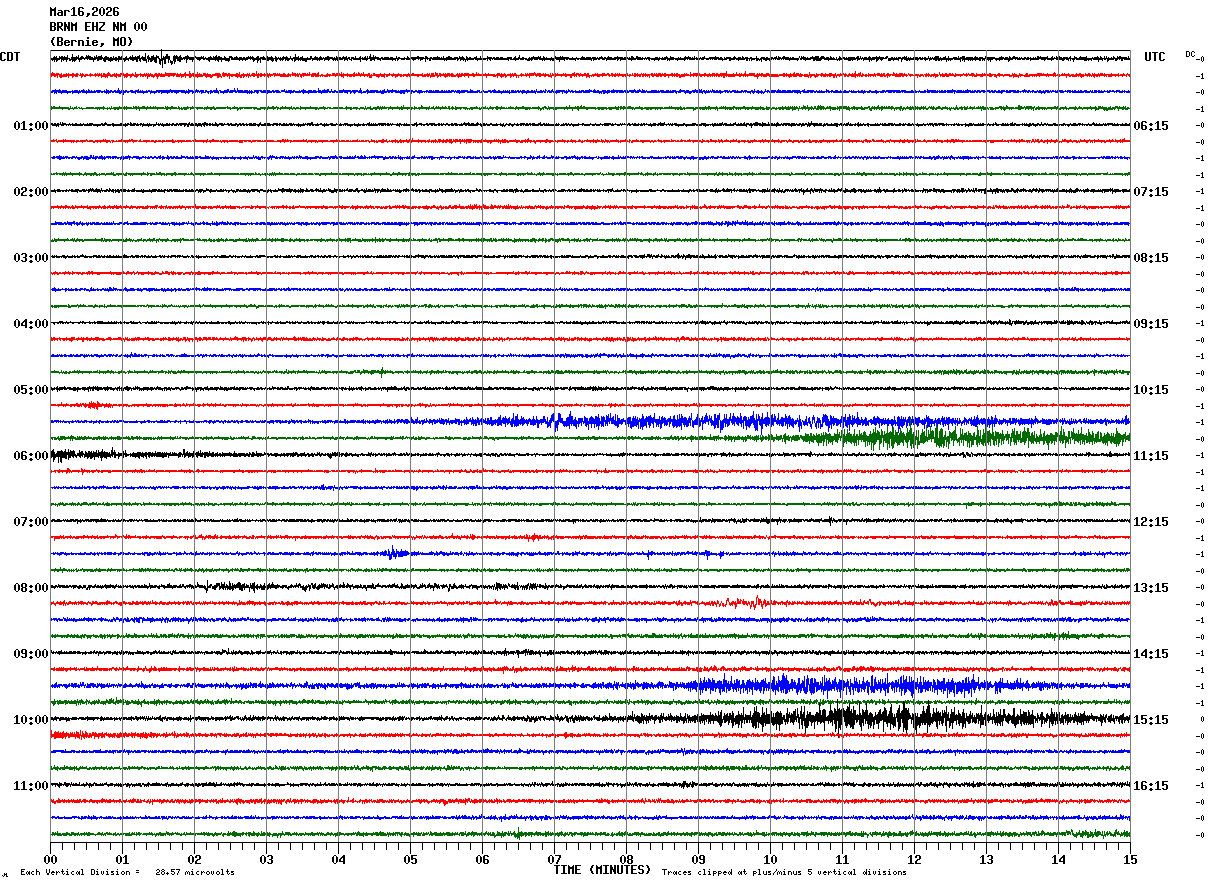Click the 07:15 UTC time label
Viewport: 1210px width, 886px height.
point(1151,192)
